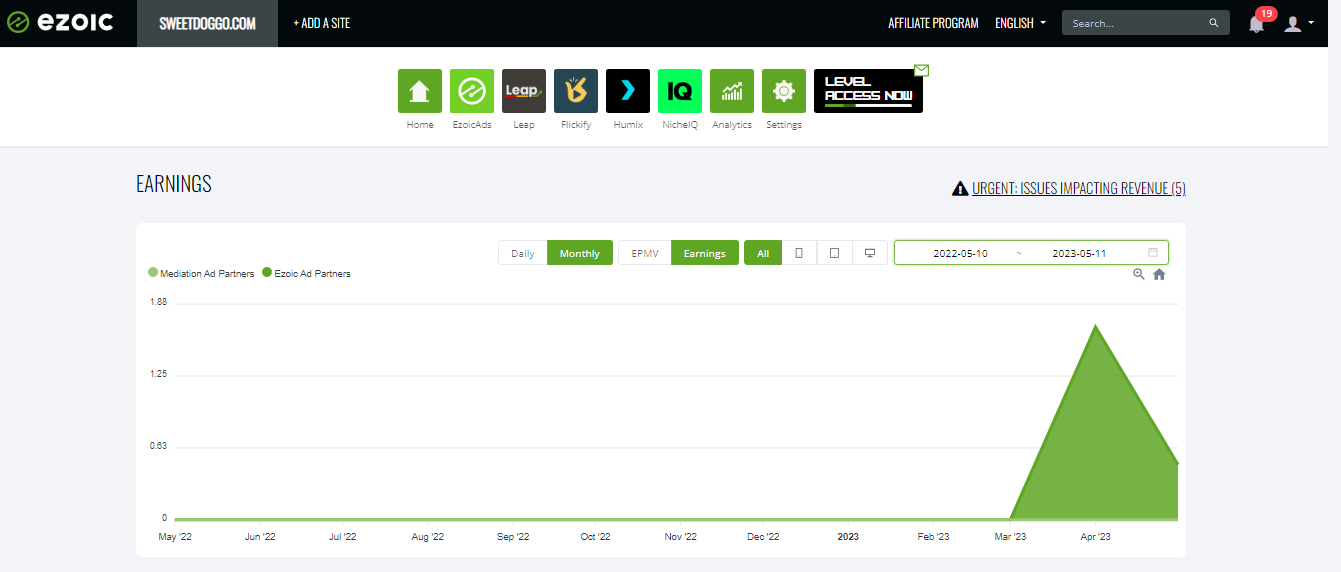Click the chart zoom magnifier icon

click(x=1139, y=274)
